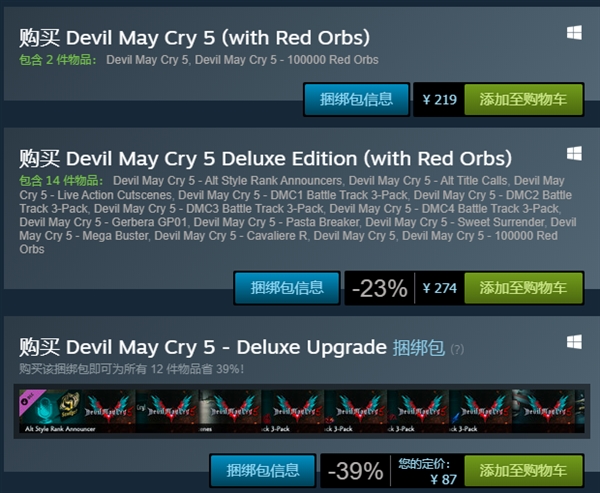Add ¥274 Deluxe Edition to cart

tap(523, 288)
